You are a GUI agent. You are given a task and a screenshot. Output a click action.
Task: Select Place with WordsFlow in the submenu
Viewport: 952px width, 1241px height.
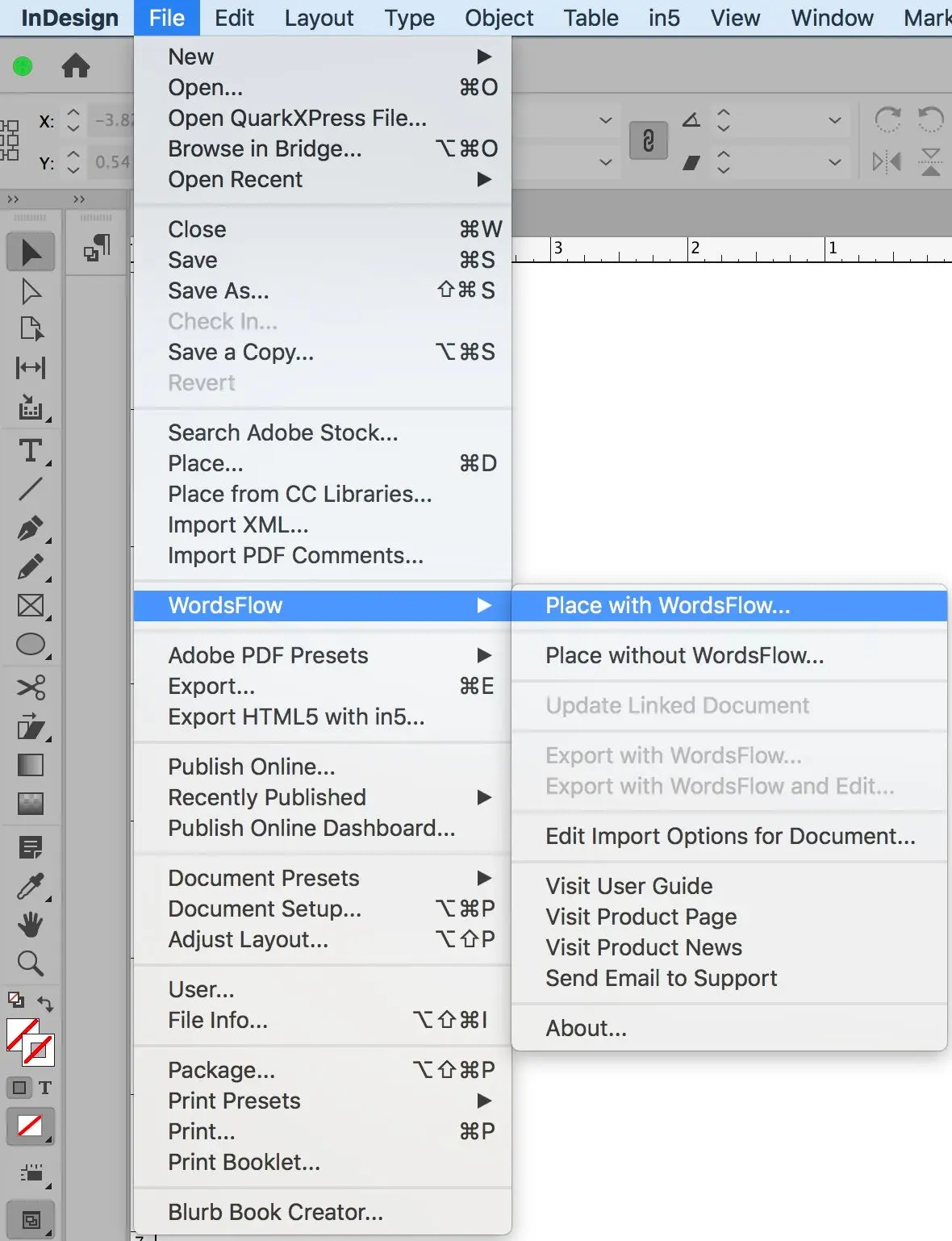click(x=668, y=605)
